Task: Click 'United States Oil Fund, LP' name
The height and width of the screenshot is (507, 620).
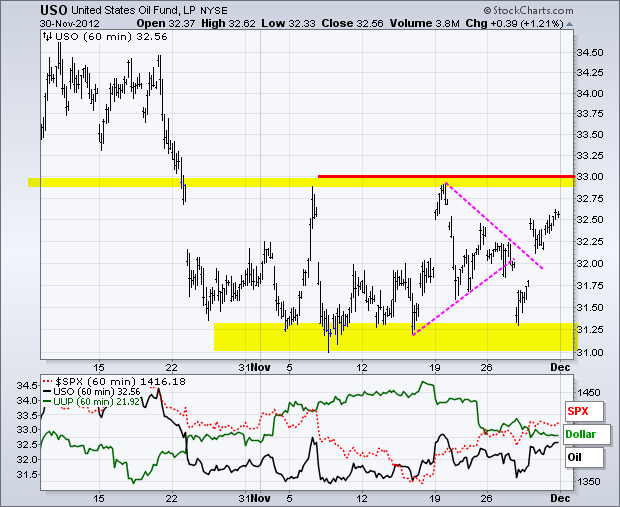Action: [x=134, y=11]
